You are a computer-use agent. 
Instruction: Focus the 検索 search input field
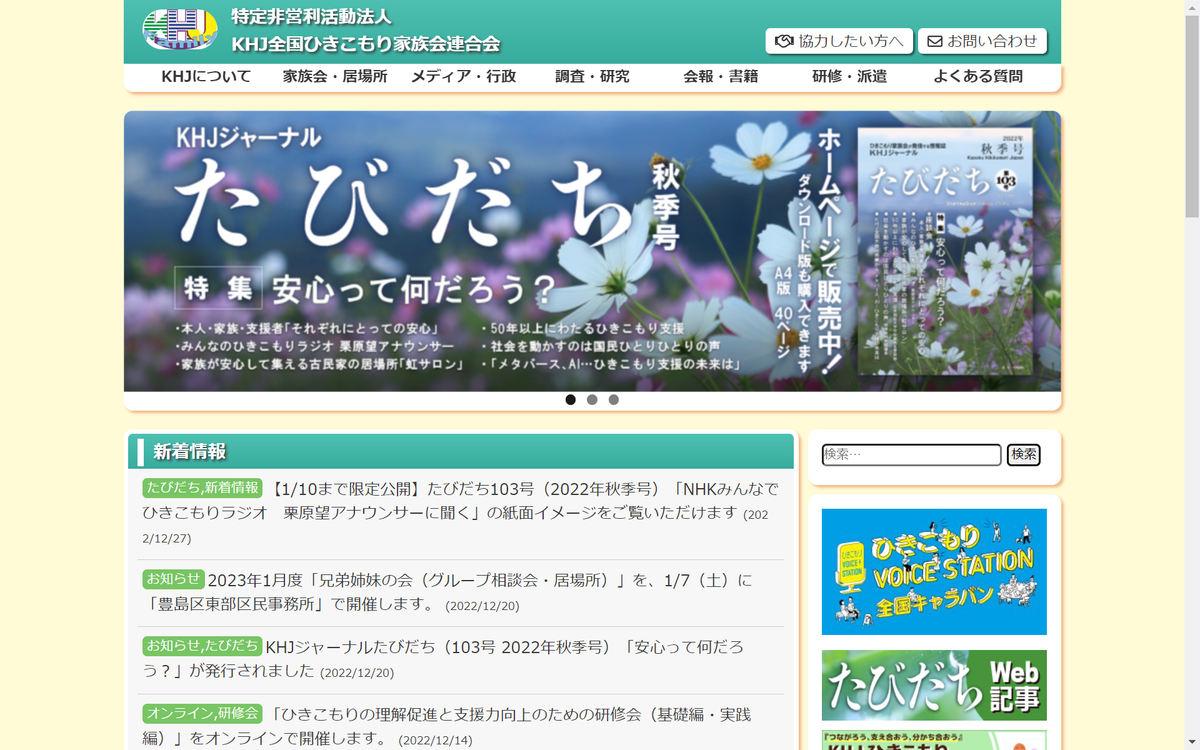(911, 455)
